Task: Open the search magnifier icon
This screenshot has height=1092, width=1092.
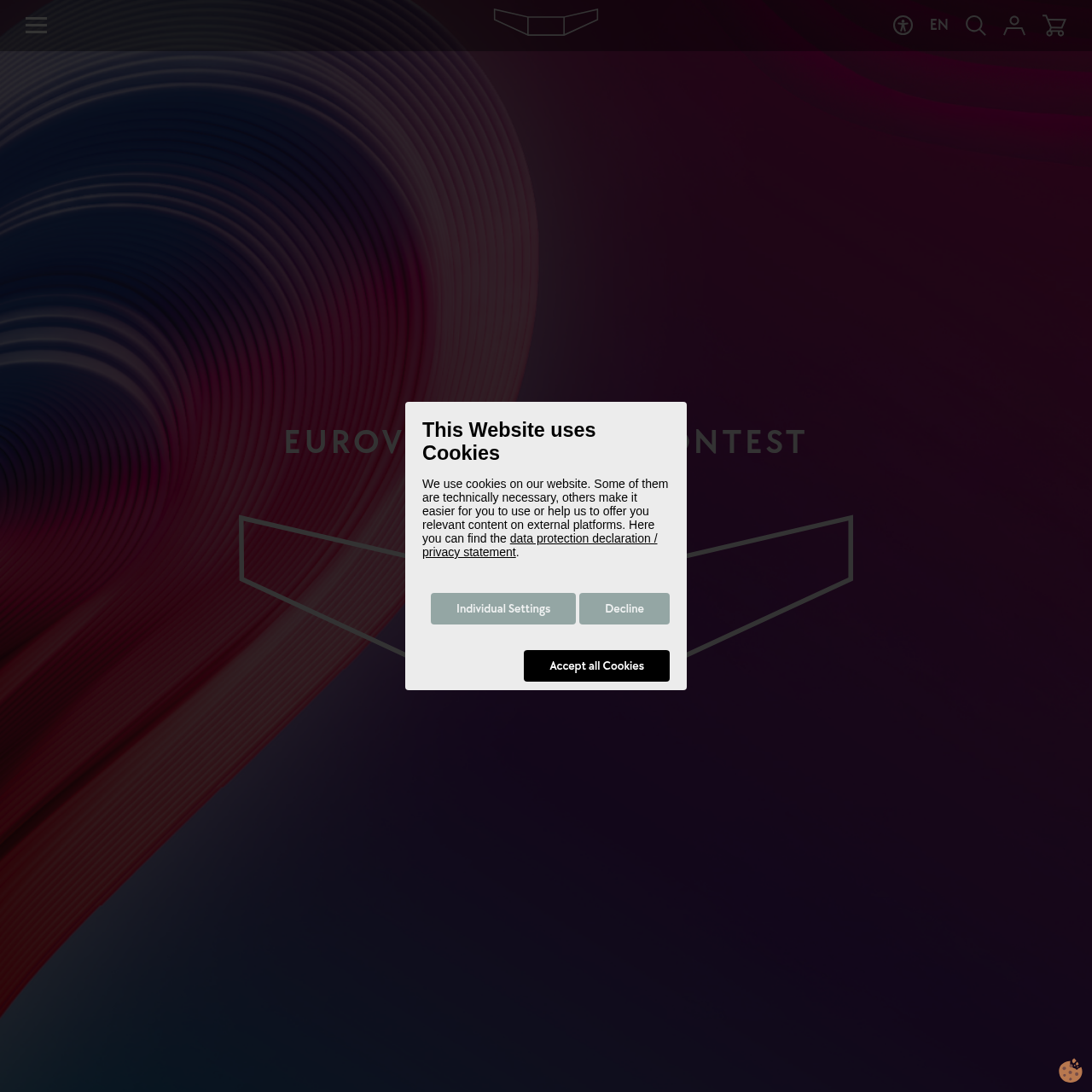Action: pos(975,26)
